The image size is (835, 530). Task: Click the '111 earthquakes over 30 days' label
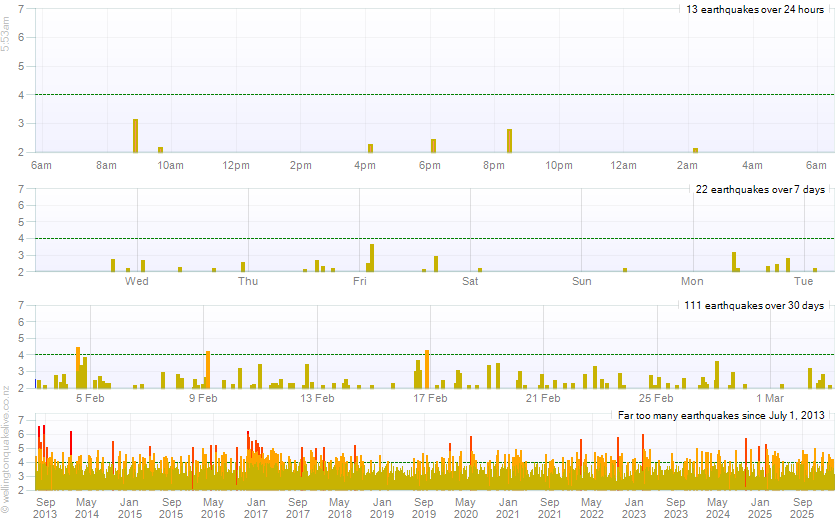click(754, 305)
